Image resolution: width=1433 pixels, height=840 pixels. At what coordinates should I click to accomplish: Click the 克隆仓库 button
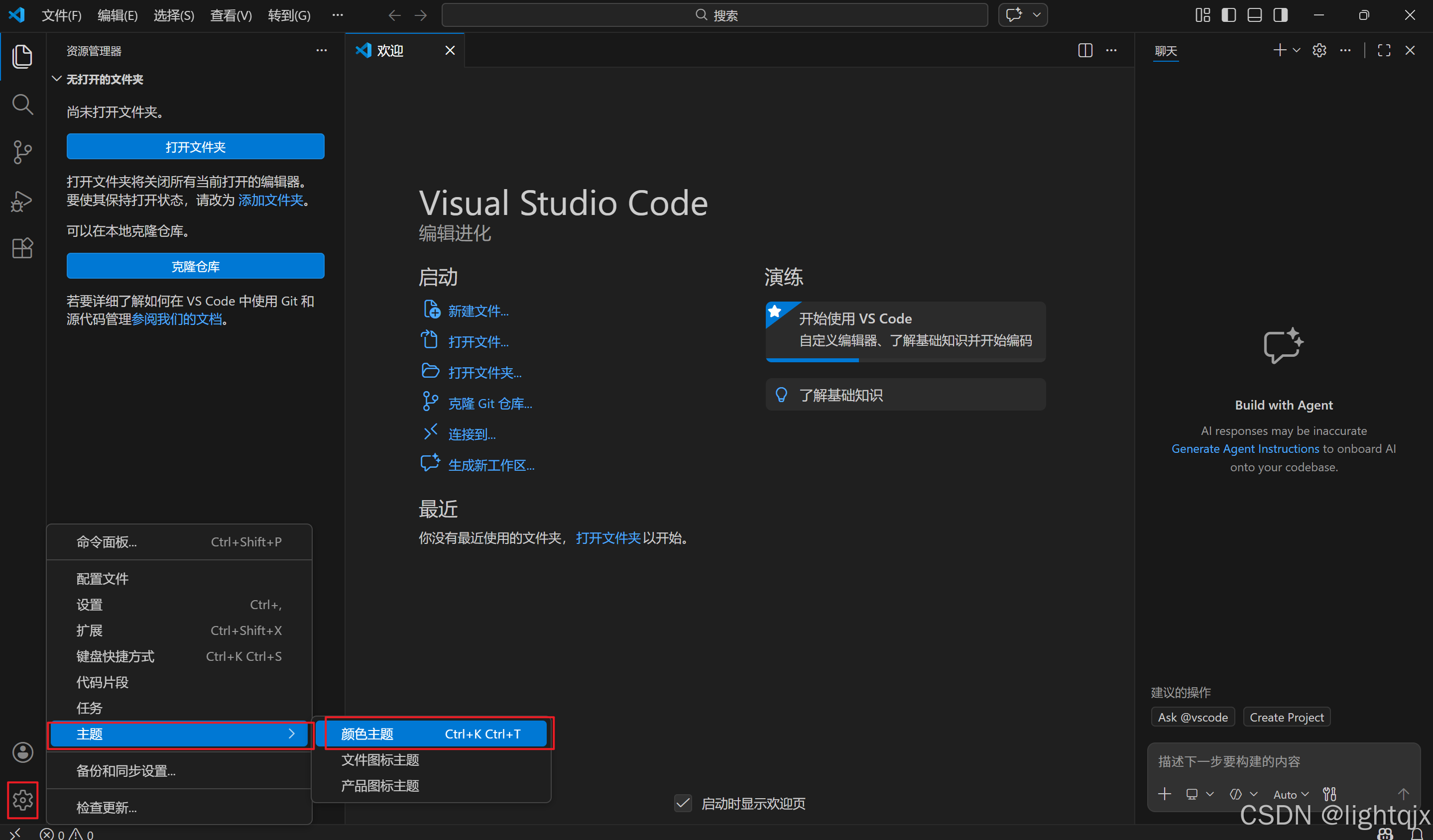coord(195,266)
